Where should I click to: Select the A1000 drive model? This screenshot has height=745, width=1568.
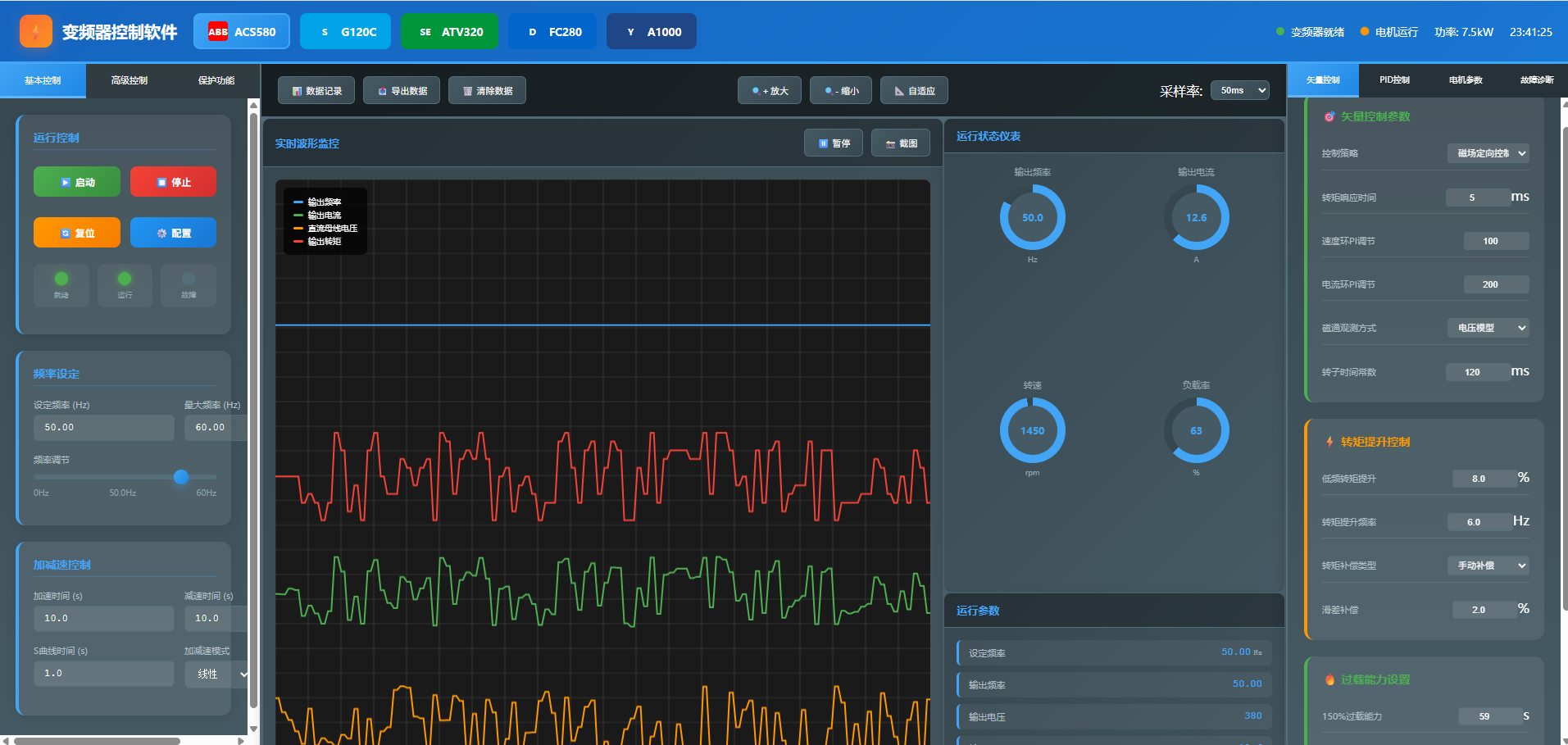652,32
